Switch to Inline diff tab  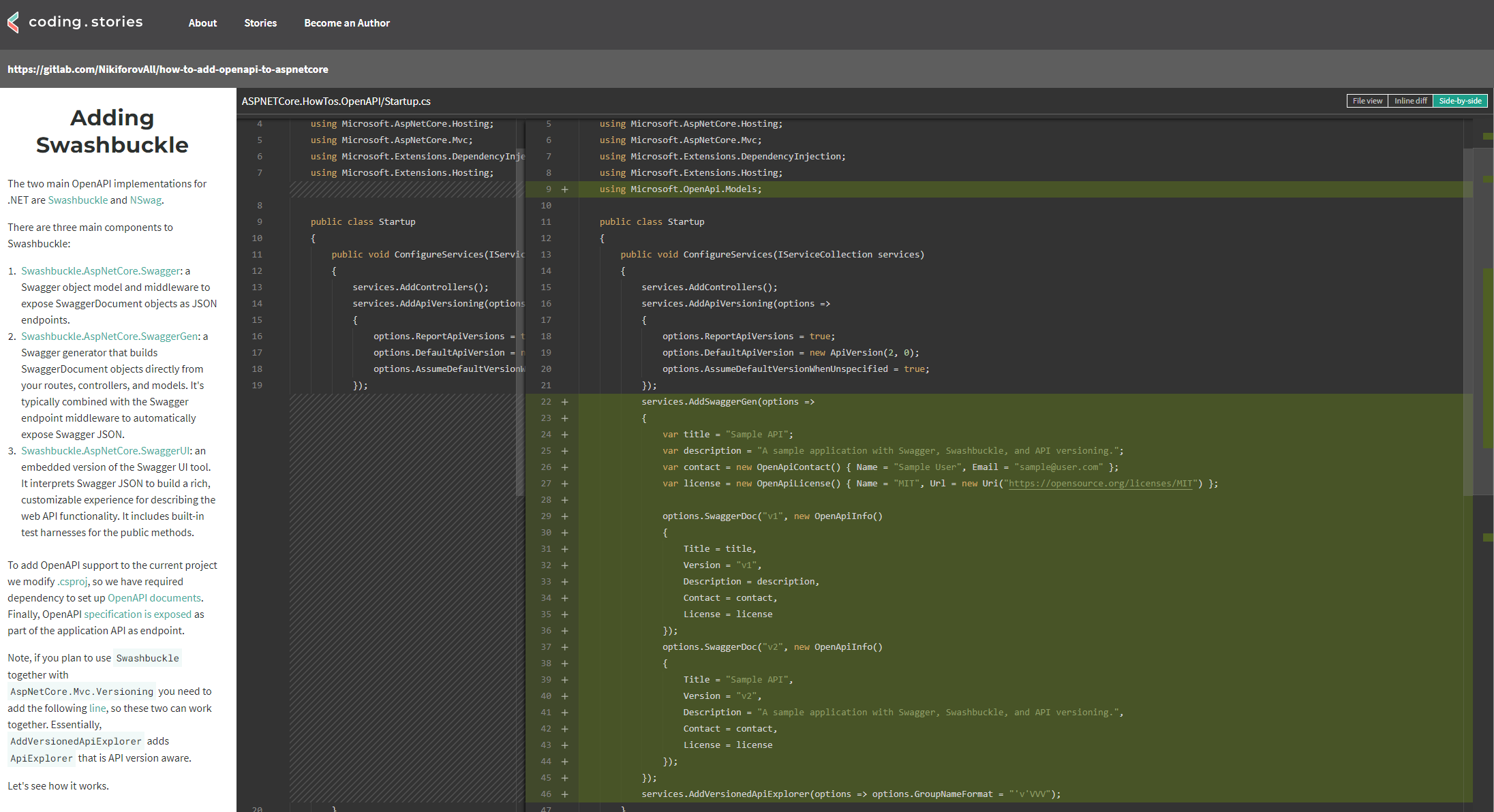[1410, 101]
